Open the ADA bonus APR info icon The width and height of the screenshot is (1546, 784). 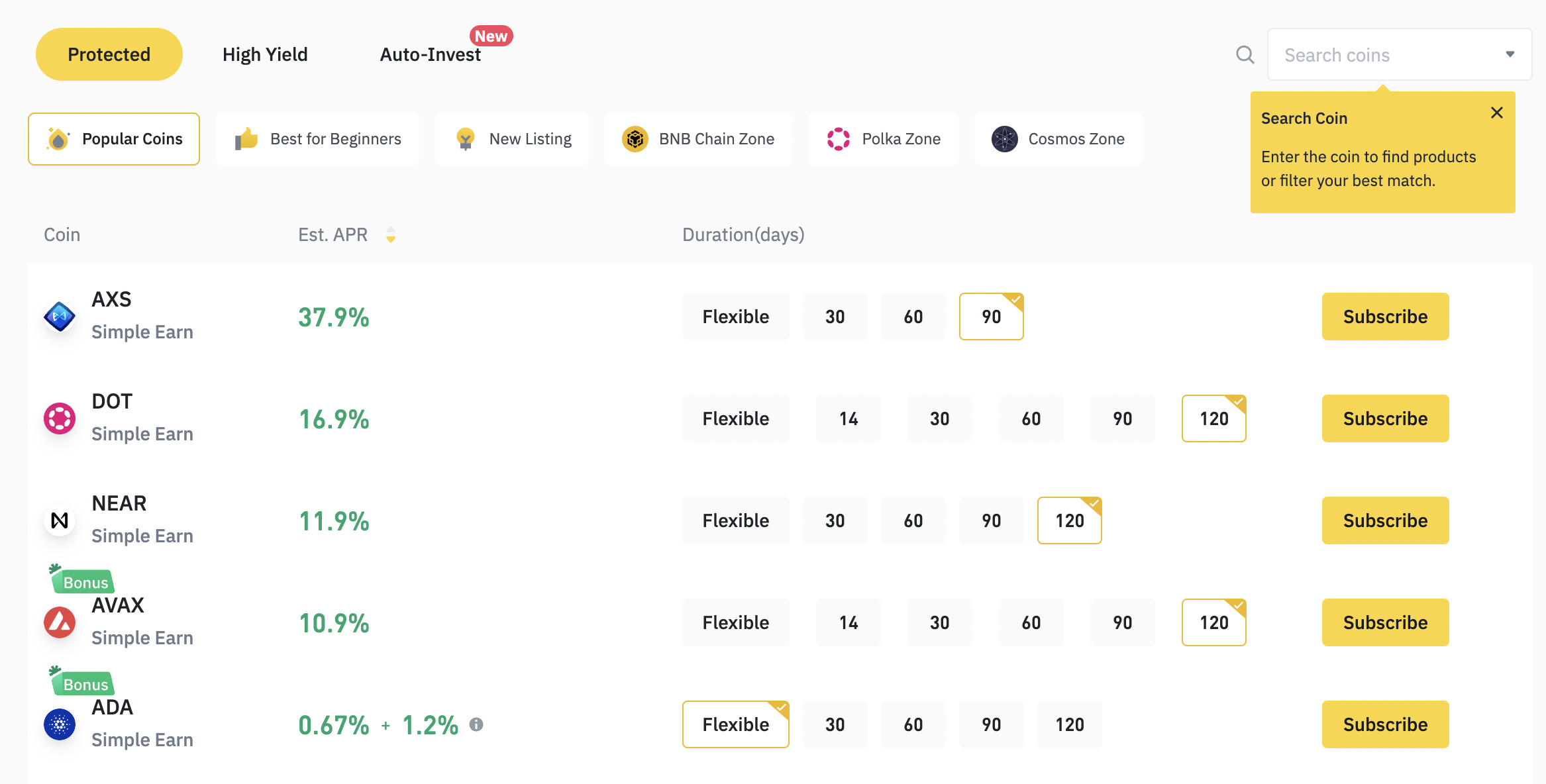(x=476, y=724)
